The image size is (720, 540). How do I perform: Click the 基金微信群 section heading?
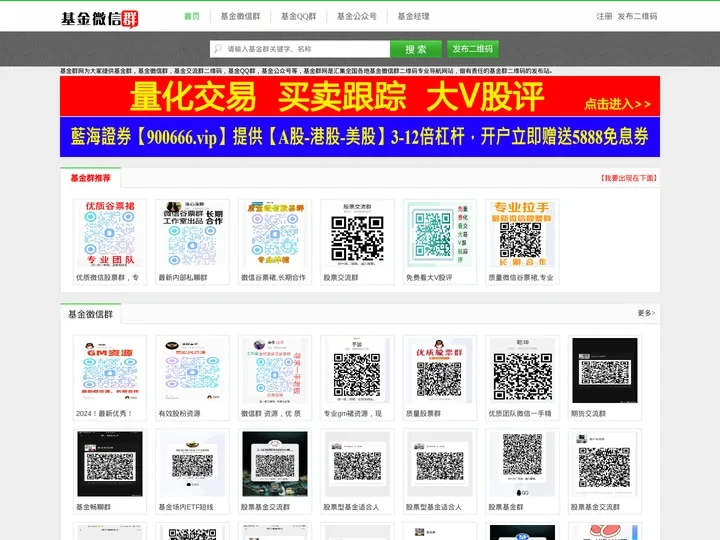[x=90, y=314]
